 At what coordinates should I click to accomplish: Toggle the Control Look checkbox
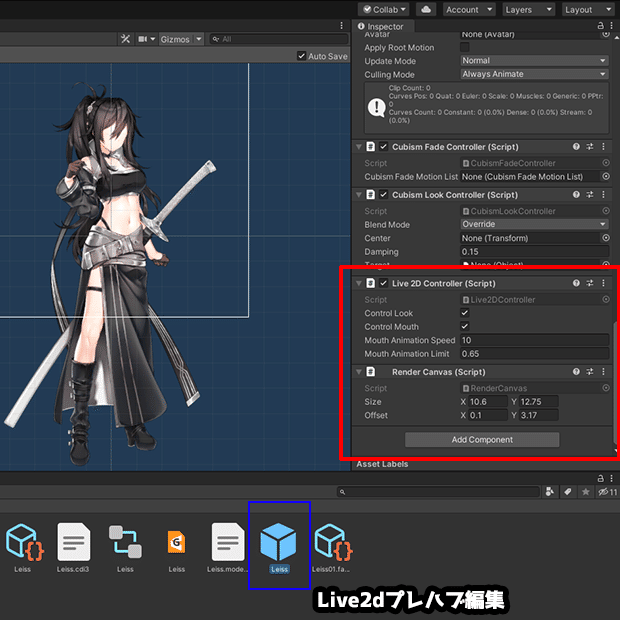465,313
